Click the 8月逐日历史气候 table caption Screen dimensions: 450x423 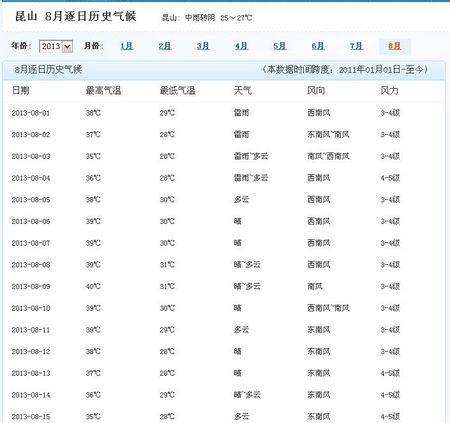[48, 69]
